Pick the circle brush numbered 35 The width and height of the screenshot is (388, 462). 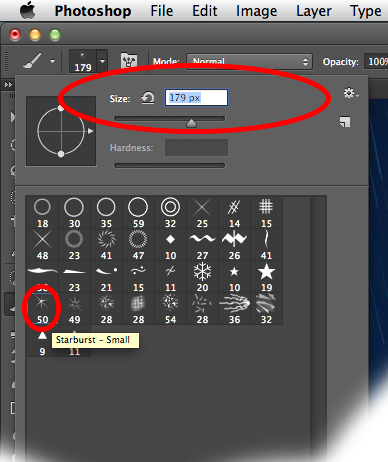(106, 213)
